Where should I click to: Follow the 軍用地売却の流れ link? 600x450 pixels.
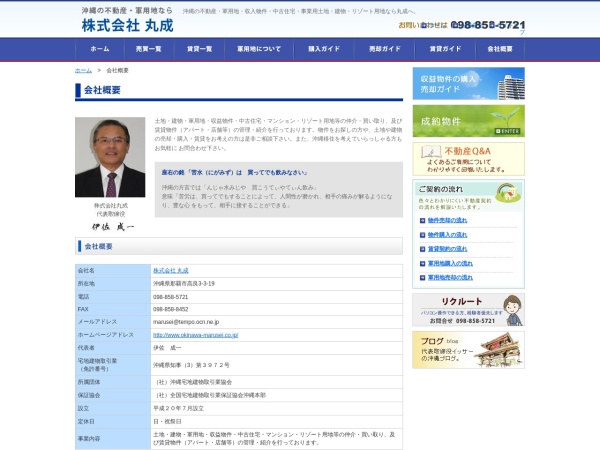coord(450,277)
